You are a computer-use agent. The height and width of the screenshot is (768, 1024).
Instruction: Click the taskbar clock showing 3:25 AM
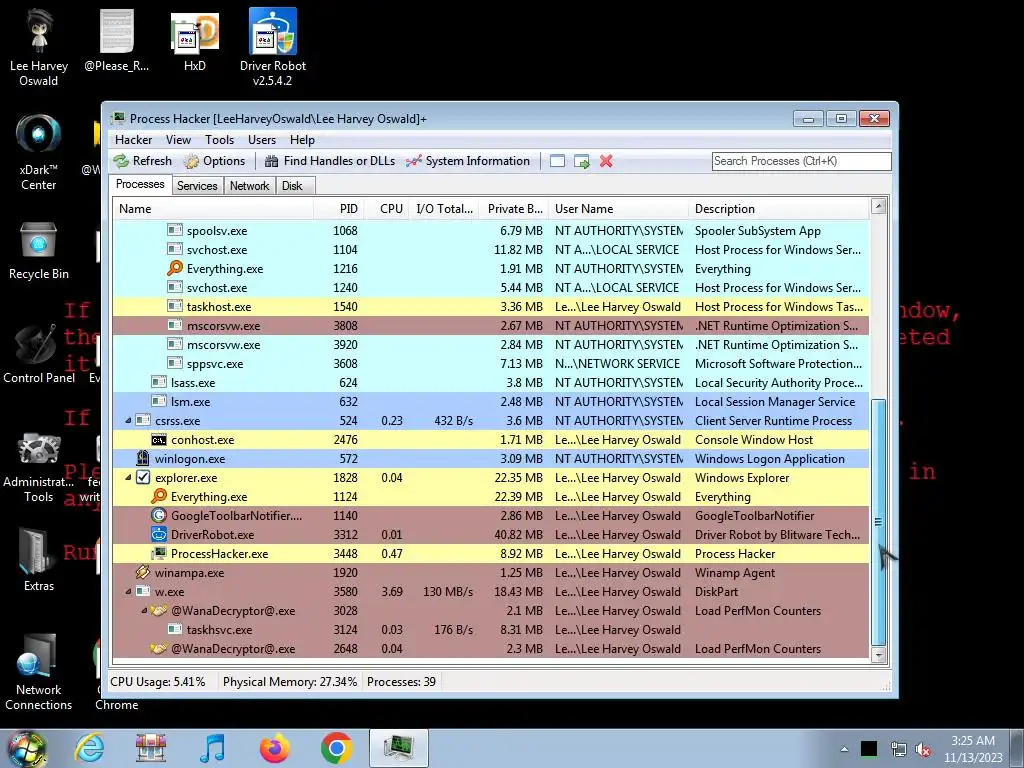(x=972, y=749)
